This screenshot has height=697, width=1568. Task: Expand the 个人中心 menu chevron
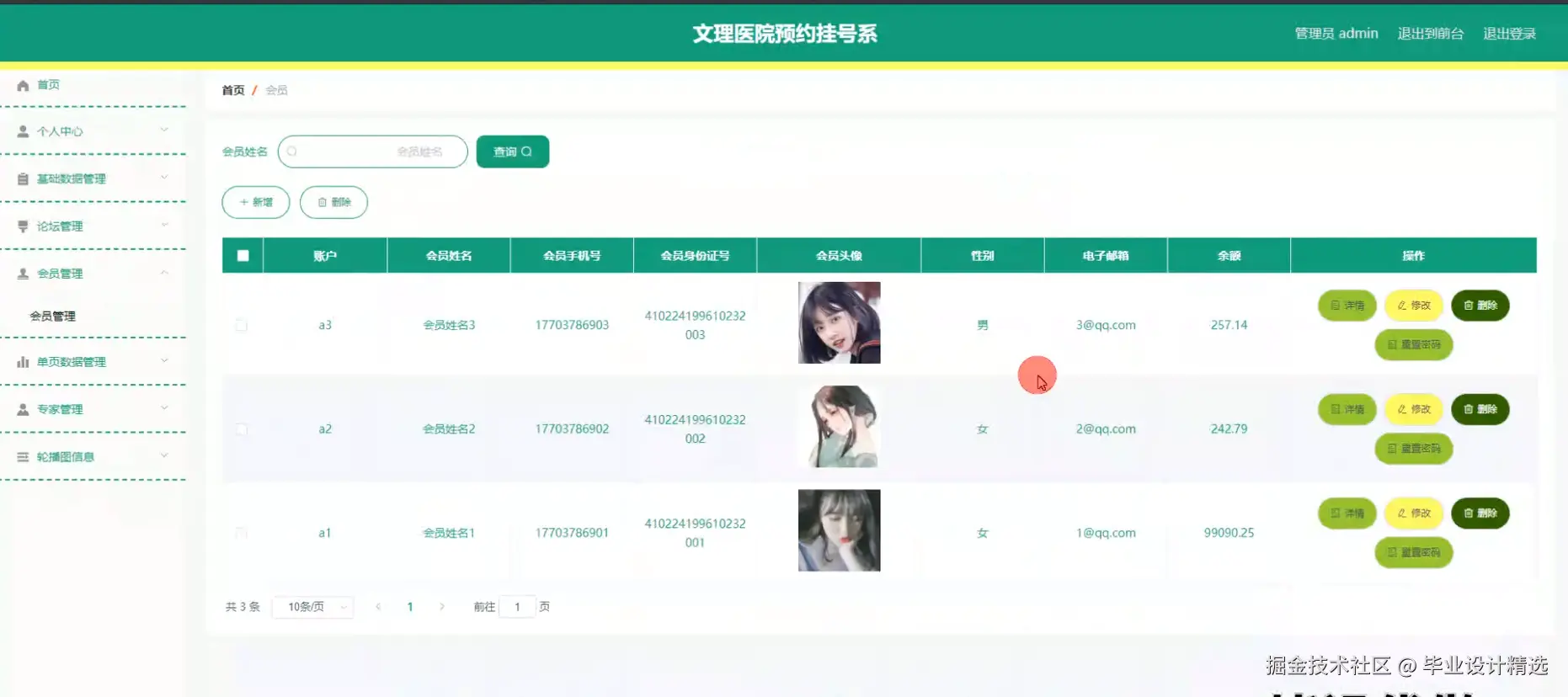(164, 130)
